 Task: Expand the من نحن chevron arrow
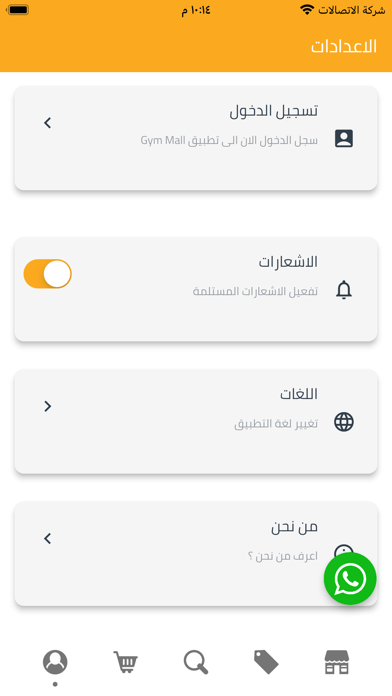[x=48, y=538]
